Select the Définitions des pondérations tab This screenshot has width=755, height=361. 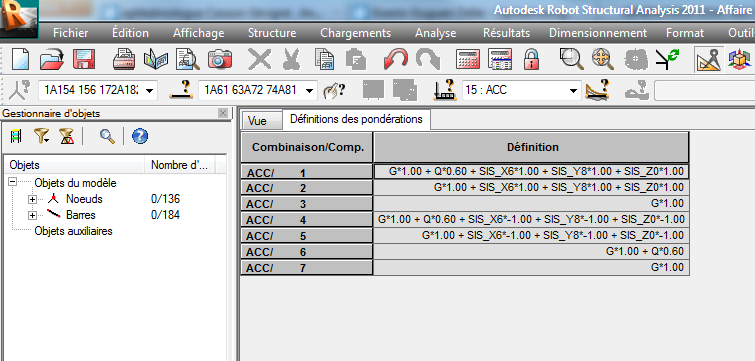[x=356, y=119]
